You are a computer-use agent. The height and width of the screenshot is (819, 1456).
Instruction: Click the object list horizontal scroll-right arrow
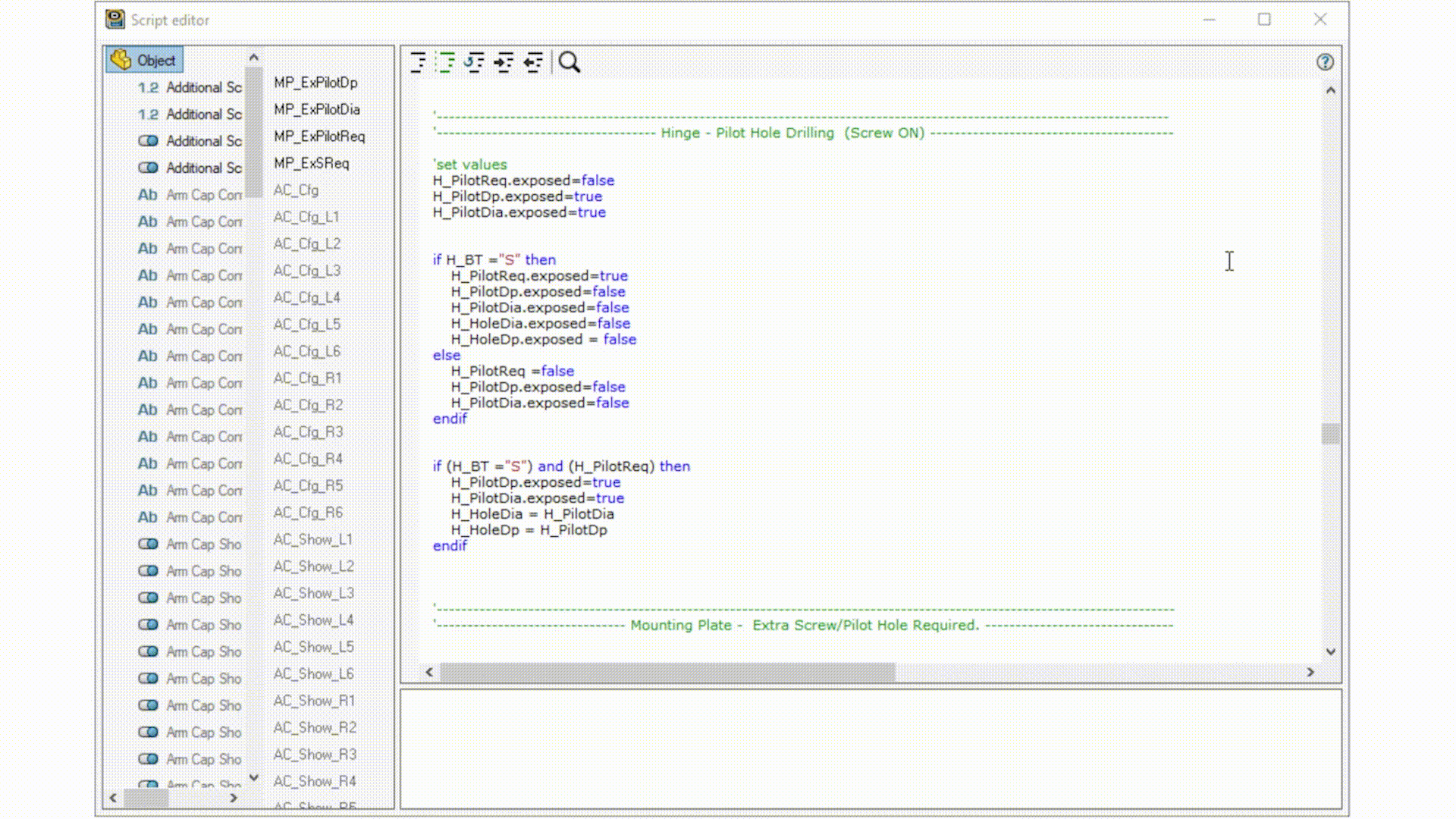pyautogui.click(x=234, y=798)
